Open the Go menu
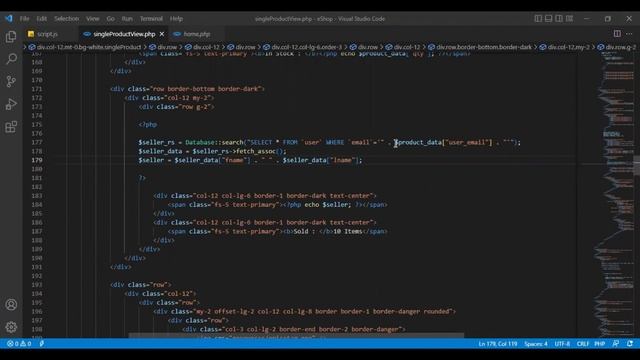 coord(111,19)
